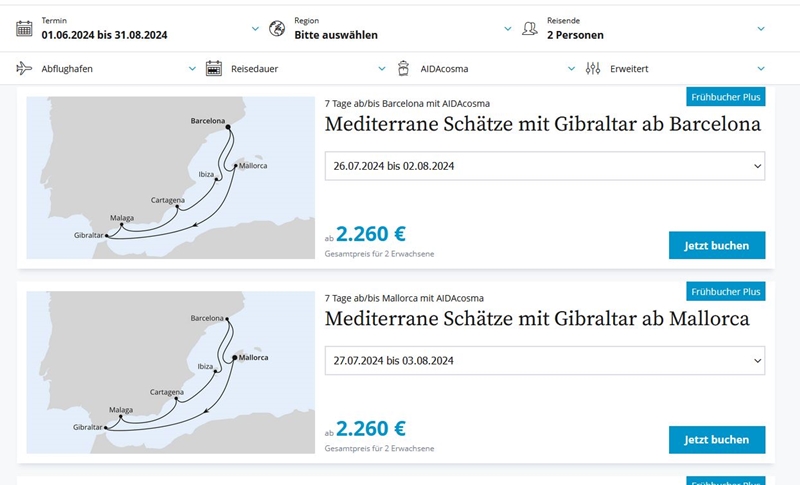Expand the Erweitert advanced filters
The image size is (800, 485).
point(762,68)
